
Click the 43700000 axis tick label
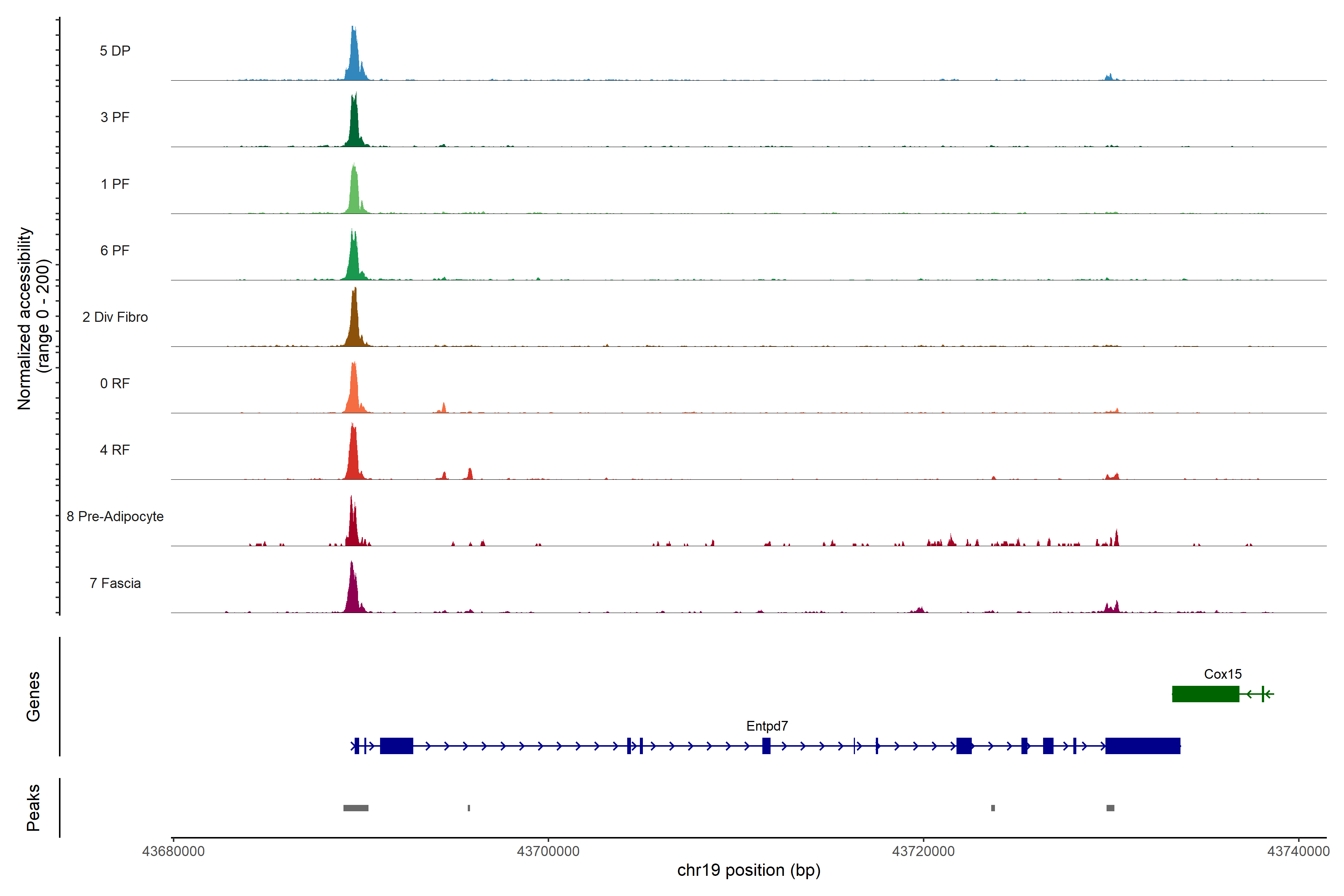[547, 851]
